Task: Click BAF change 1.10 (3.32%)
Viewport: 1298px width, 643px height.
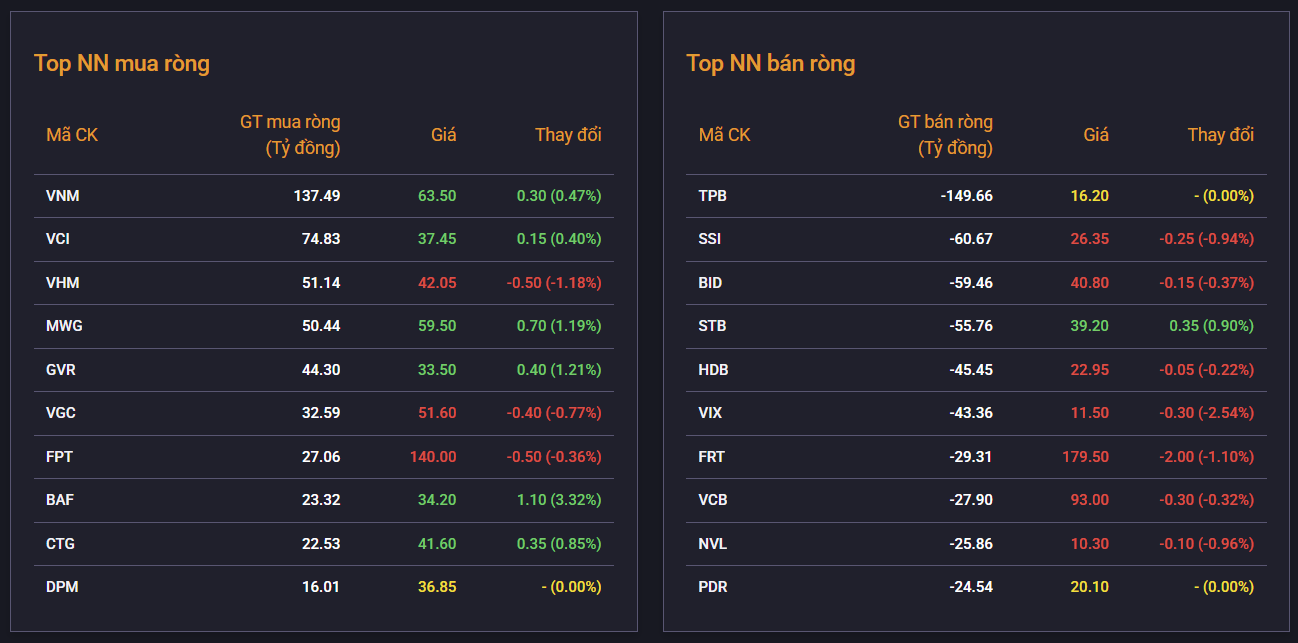Action: coord(559,500)
